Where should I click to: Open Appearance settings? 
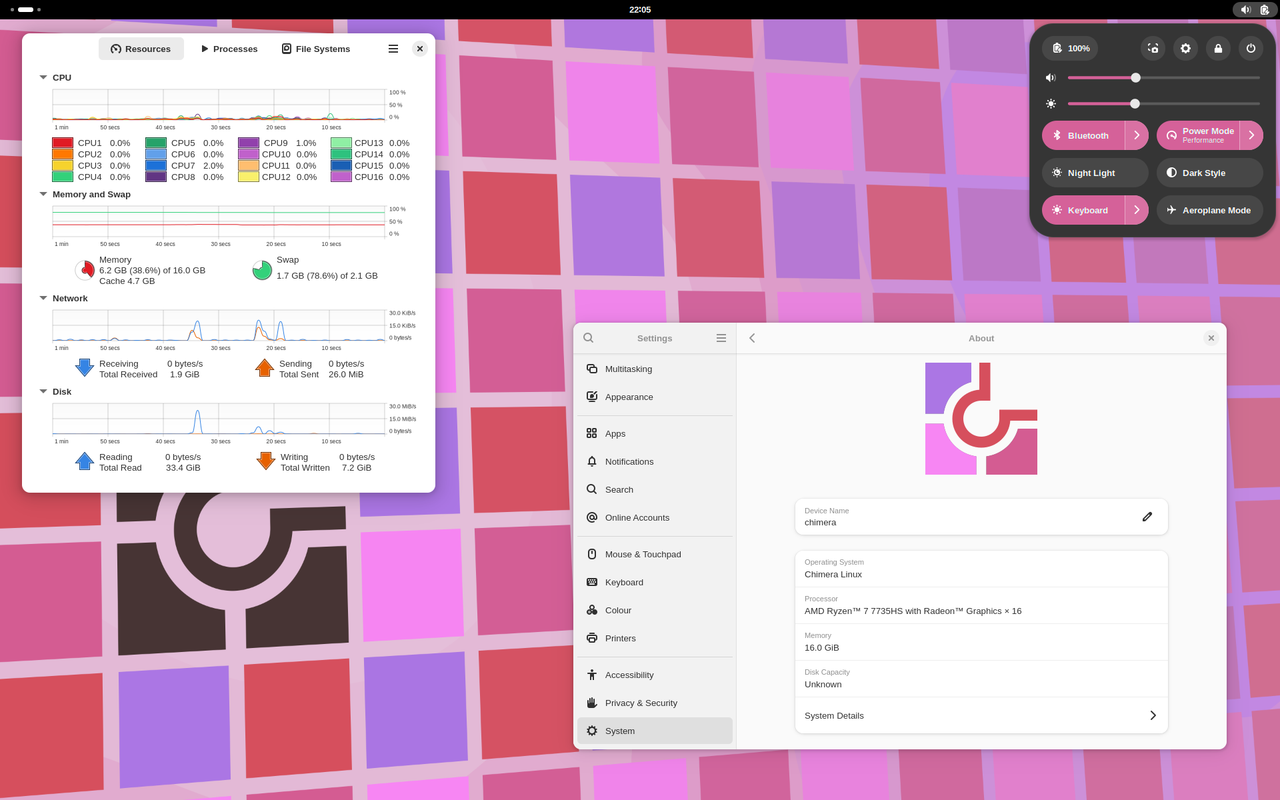(x=655, y=397)
